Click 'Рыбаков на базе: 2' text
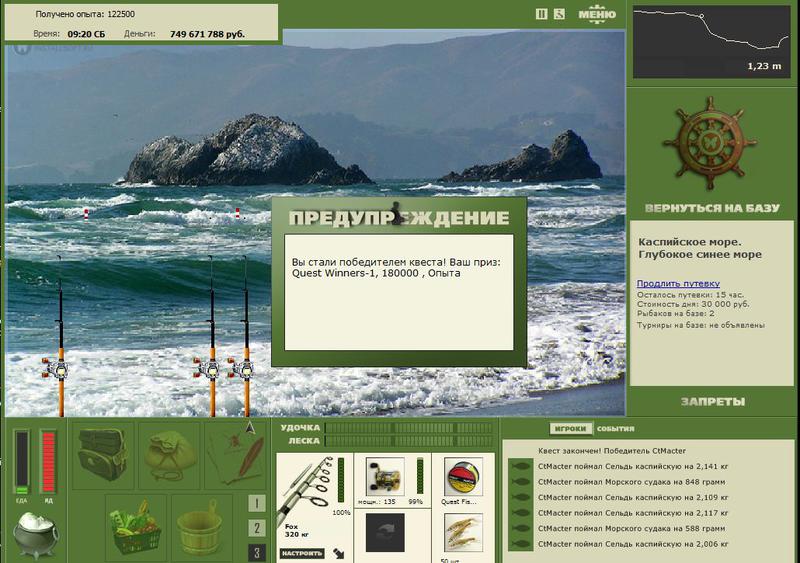This screenshot has height=563, width=800. 676,314
